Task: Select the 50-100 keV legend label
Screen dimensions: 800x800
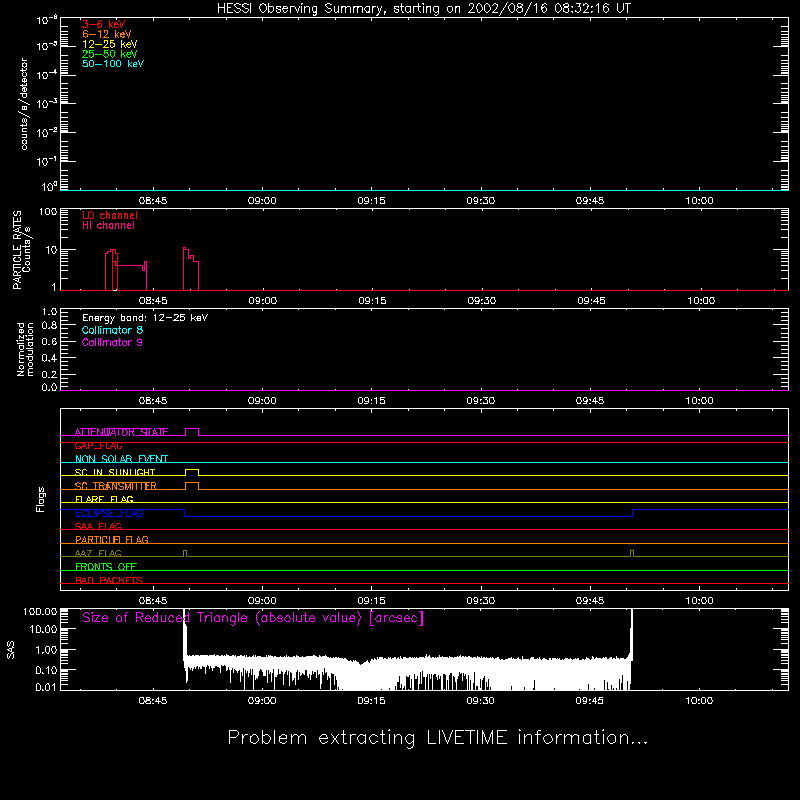Action: tap(112, 64)
